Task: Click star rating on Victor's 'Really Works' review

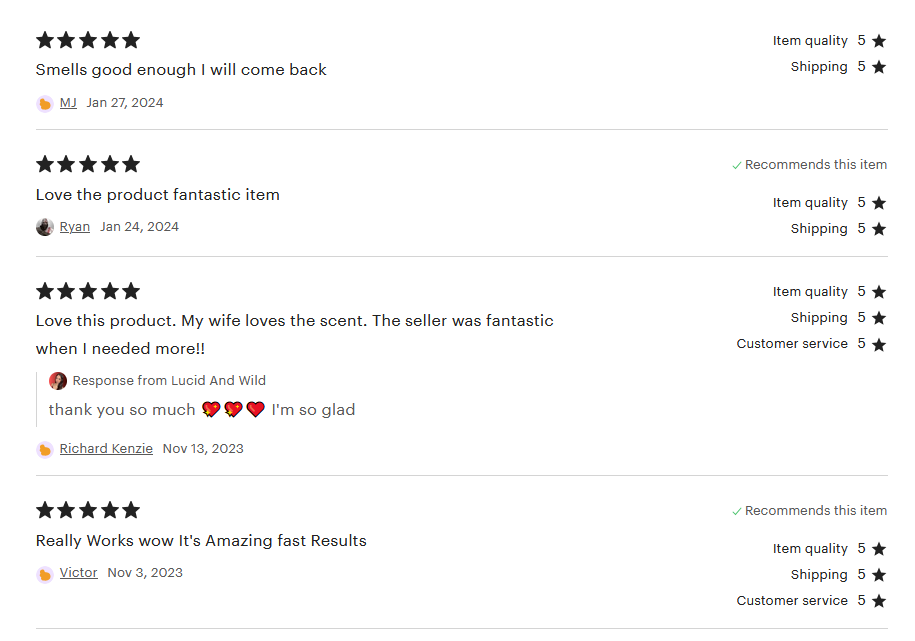Action: click(x=88, y=511)
